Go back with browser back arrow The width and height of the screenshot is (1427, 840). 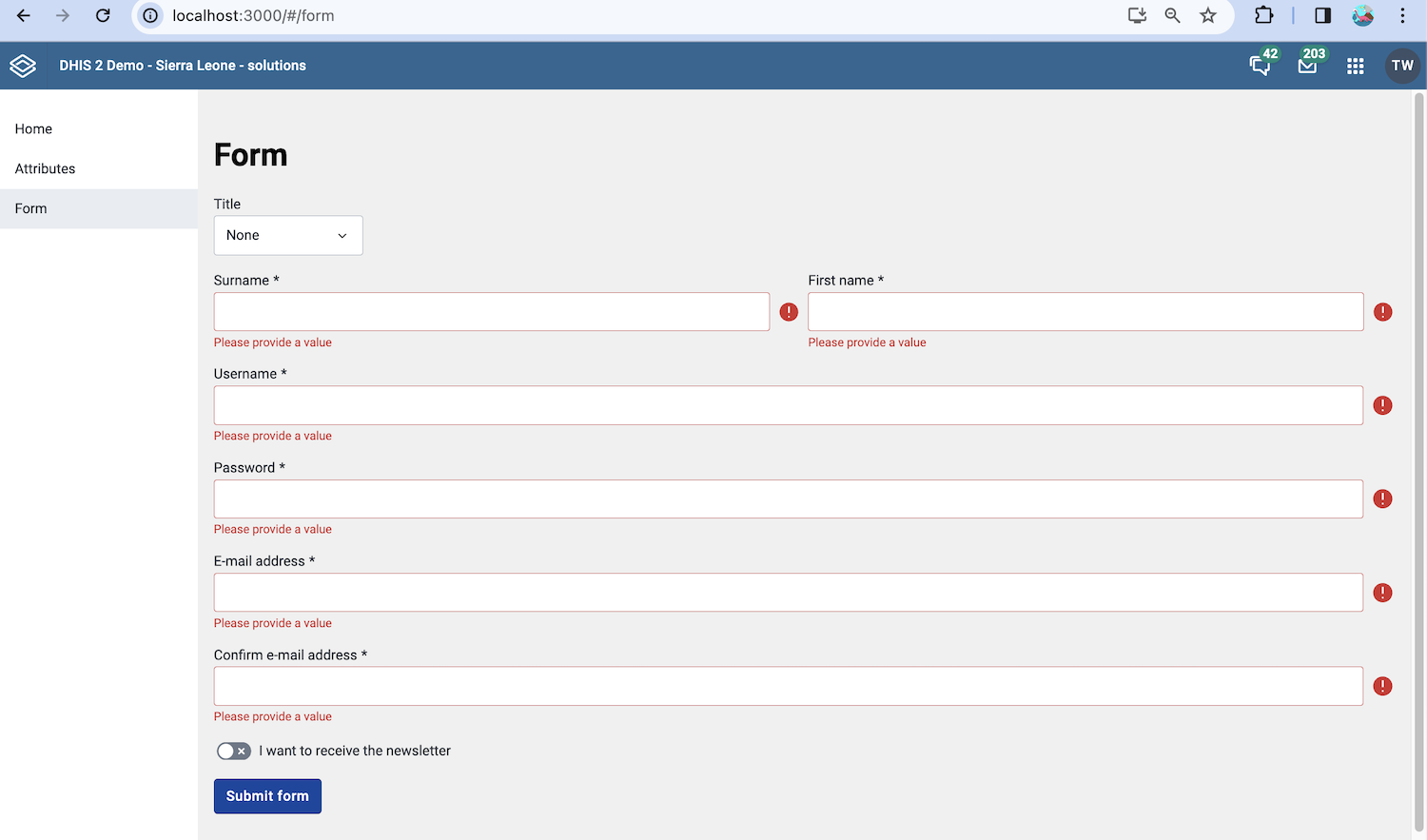pyautogui.click(x=24, y=15)
